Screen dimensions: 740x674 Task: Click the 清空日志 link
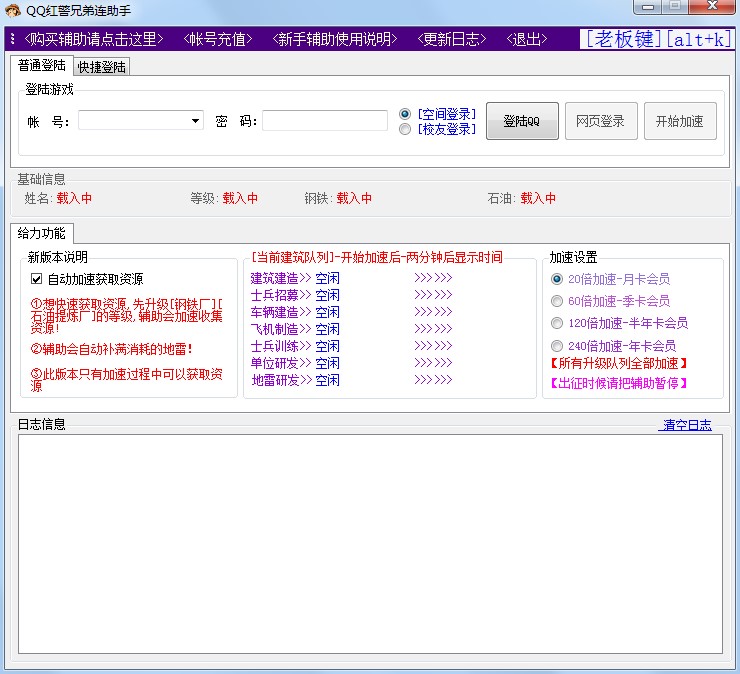686,425
